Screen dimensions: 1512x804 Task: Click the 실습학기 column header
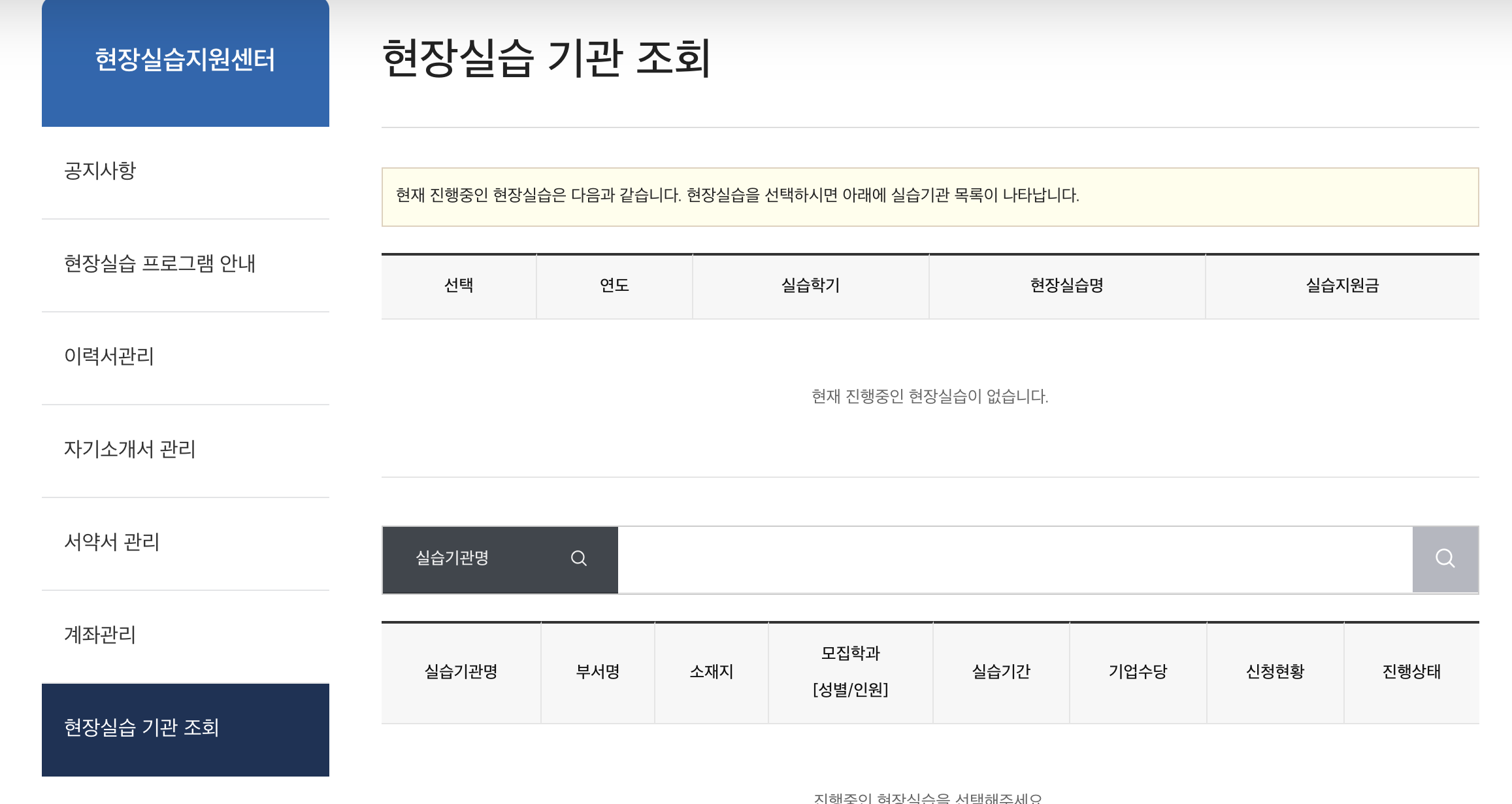(x=810, y=286)
